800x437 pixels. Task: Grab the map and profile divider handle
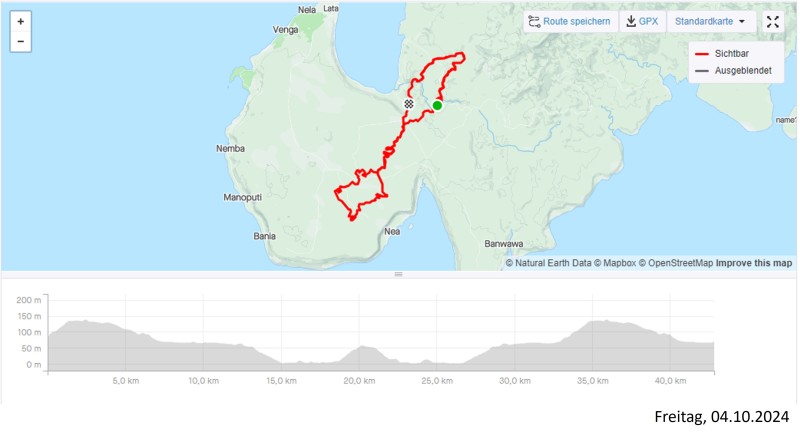click(x=398, y=274)
